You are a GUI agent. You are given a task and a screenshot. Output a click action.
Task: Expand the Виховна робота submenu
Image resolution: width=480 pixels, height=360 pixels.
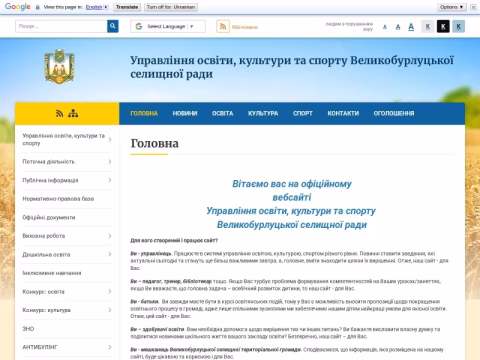click(x=110, y=236)
